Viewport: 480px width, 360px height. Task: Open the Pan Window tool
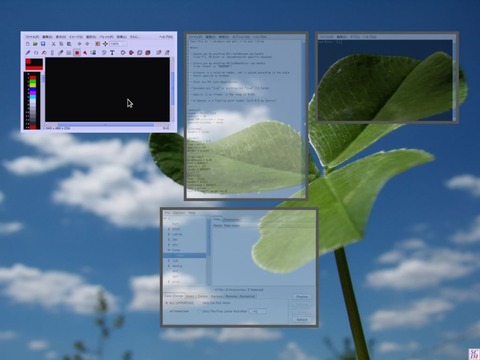coord(105,44)
